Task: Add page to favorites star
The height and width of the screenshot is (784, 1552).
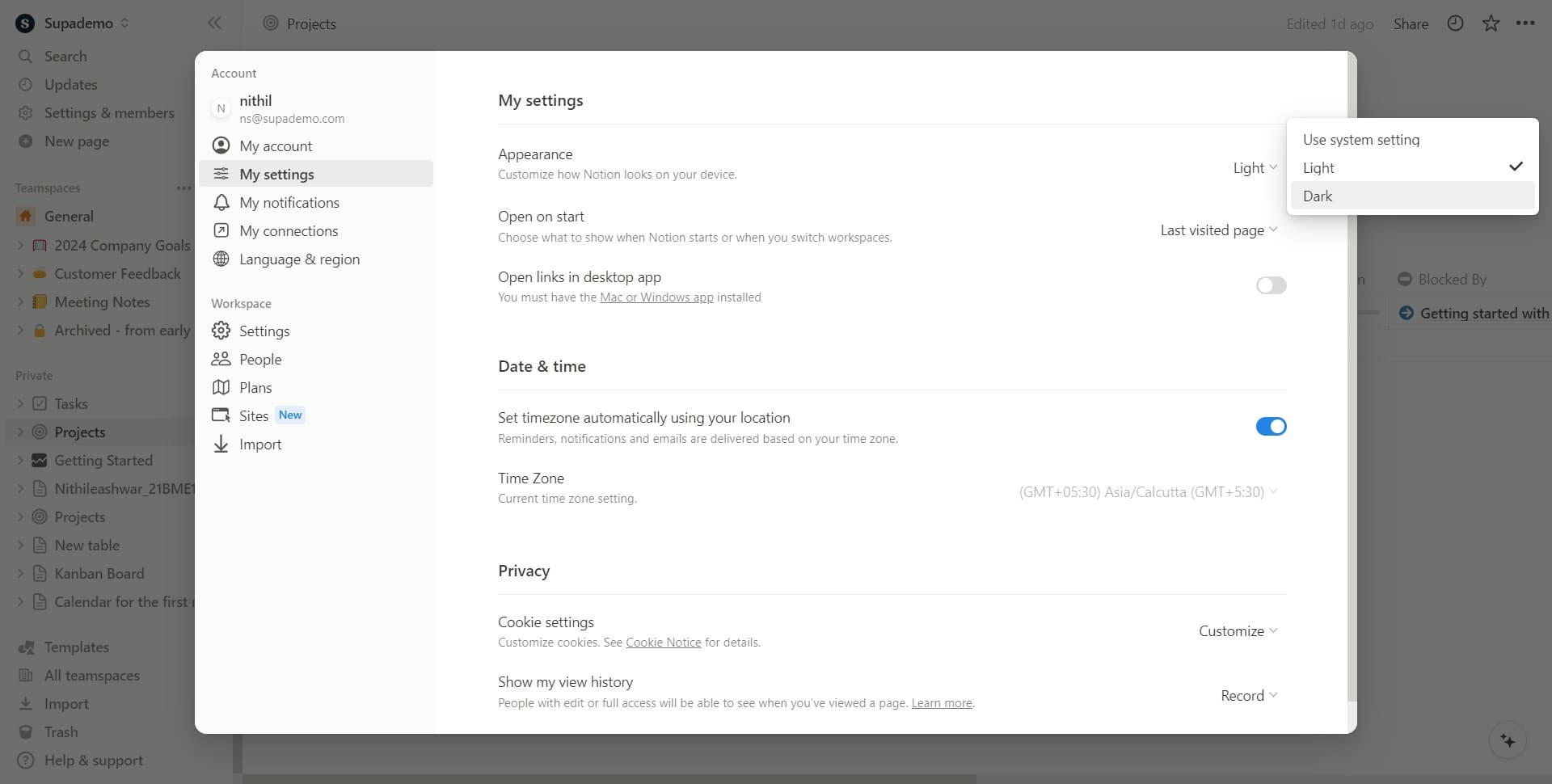Action: 1491,23
